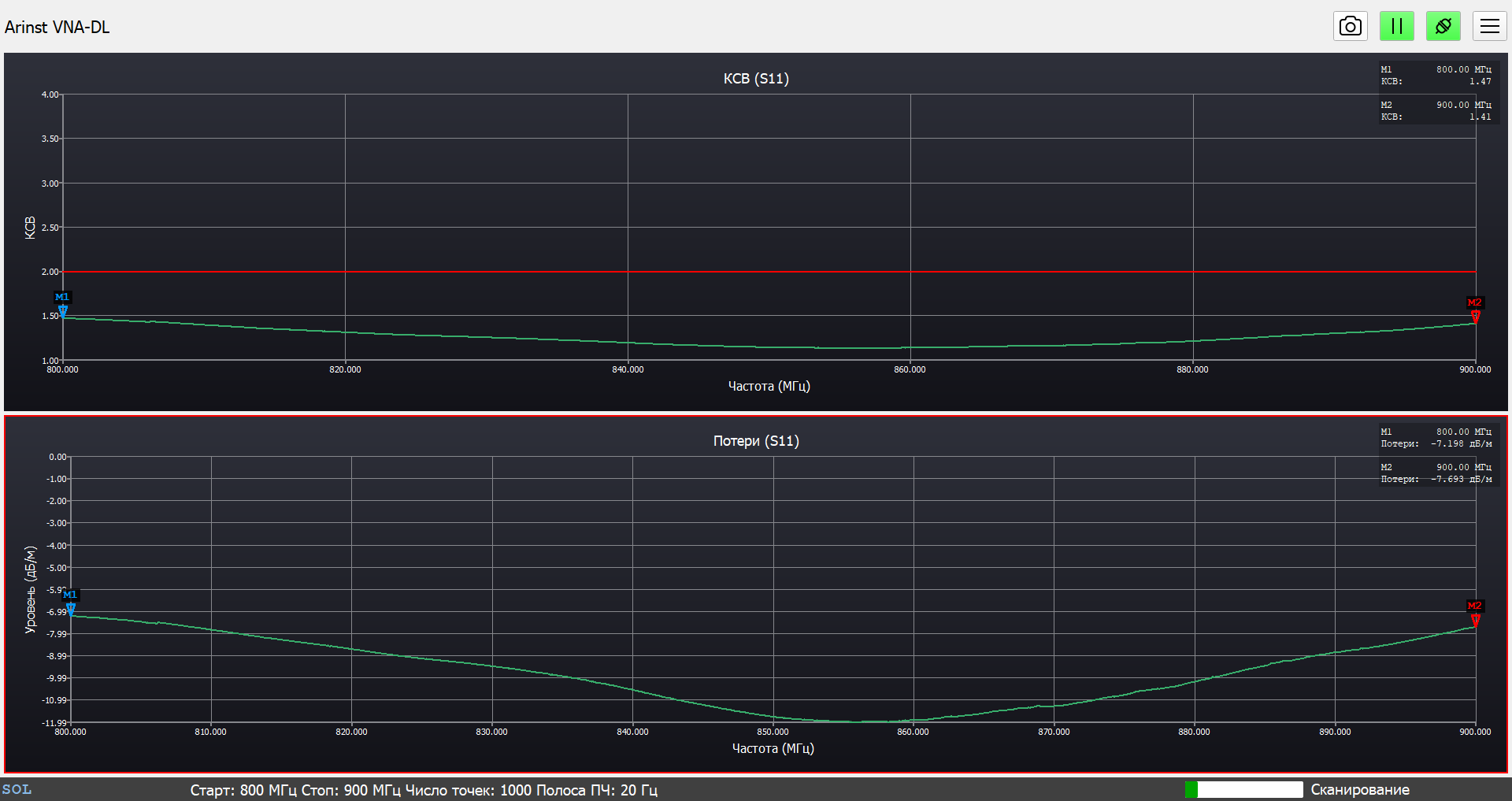The height and width of the screenshot is (801, 1512).
Task: Click the M2 Потери -7.693 readout
Action: (x=1436, y=473)
